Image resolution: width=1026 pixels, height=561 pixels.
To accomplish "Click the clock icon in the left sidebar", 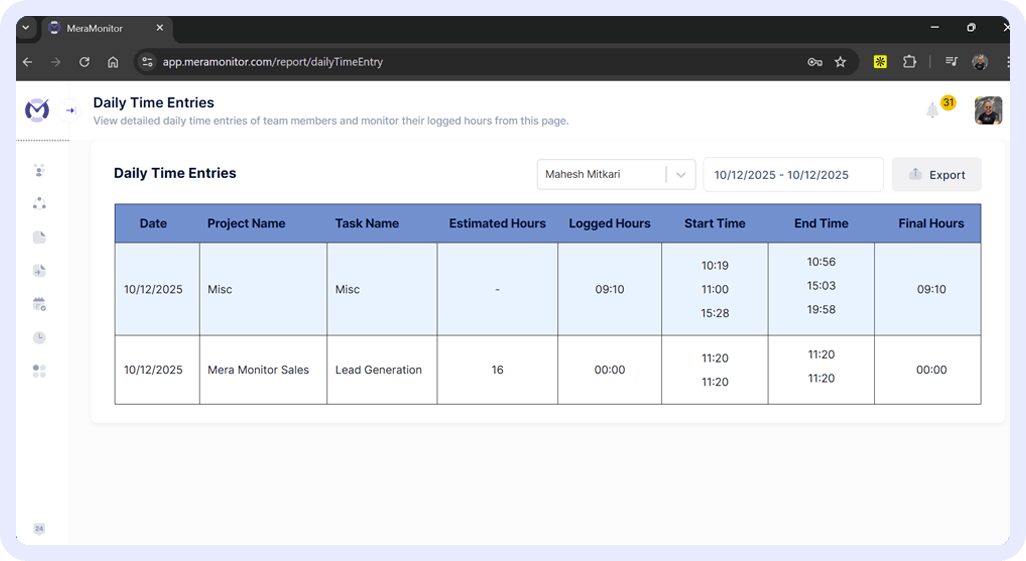I will [39, 338].
